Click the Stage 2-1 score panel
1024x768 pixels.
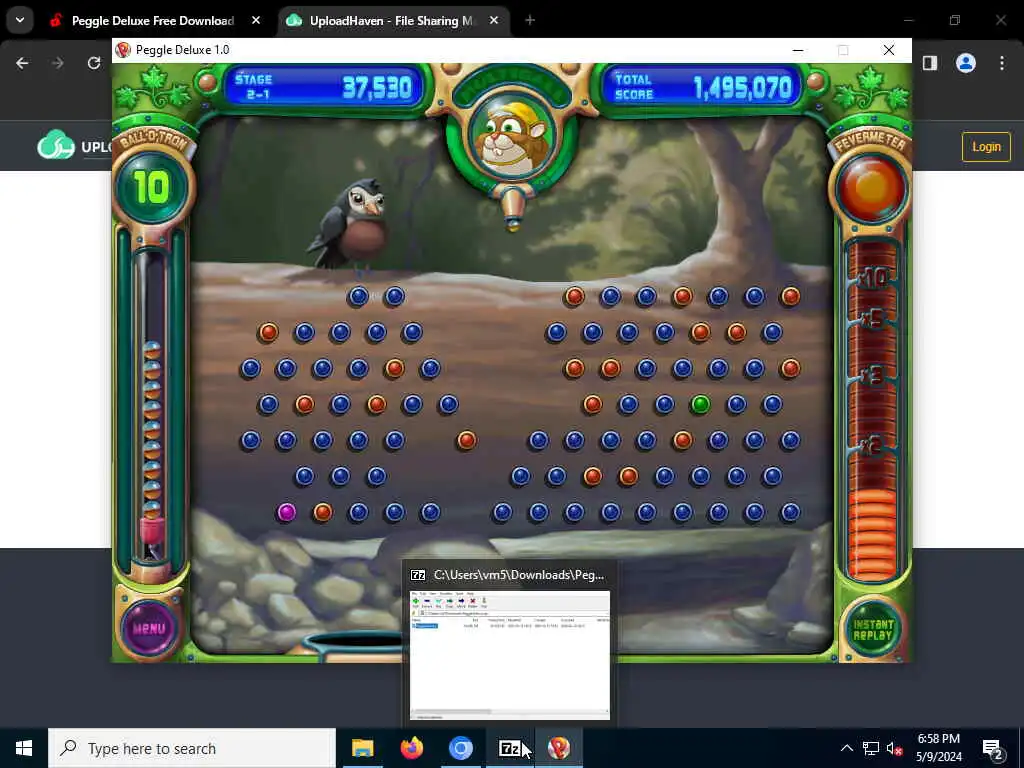pyautogui.click(x=323, y=87)
